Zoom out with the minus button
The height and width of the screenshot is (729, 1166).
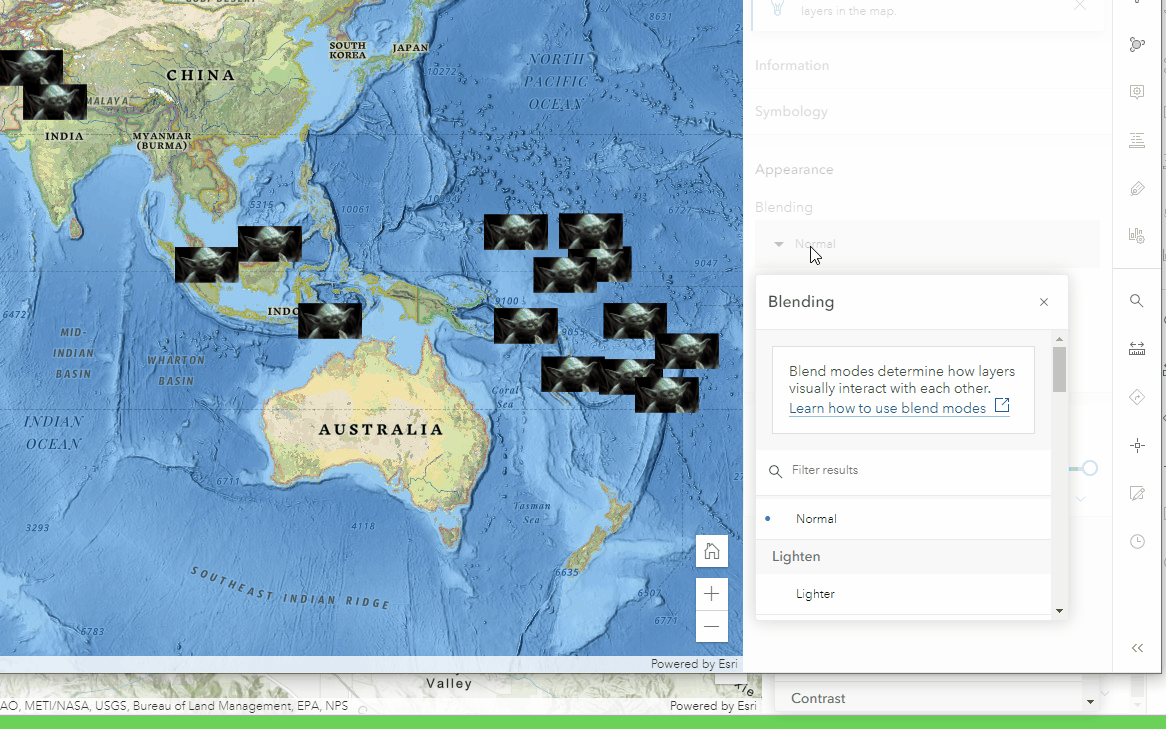coord(712,626)
